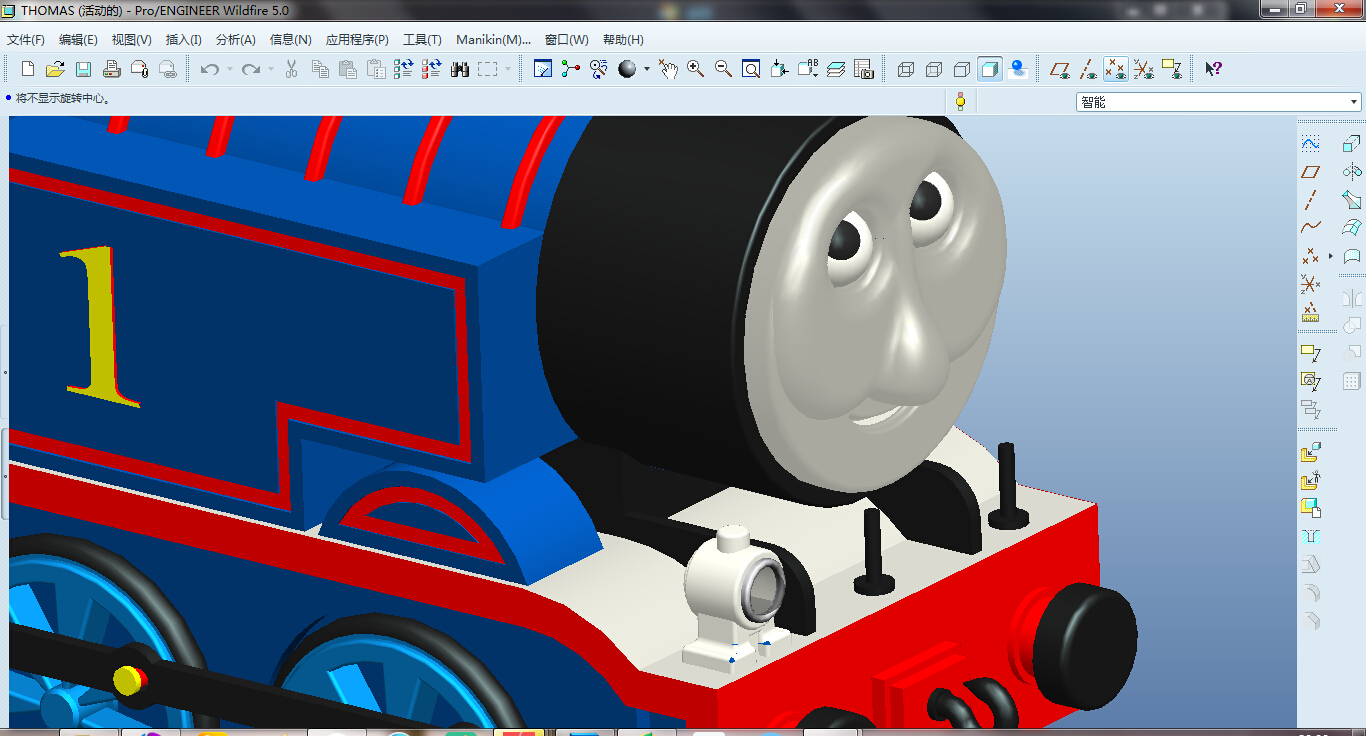Viewport: 1366px width, 736px height.
Task: Switch display to shading mode
Action: click(x=990, y=69)
